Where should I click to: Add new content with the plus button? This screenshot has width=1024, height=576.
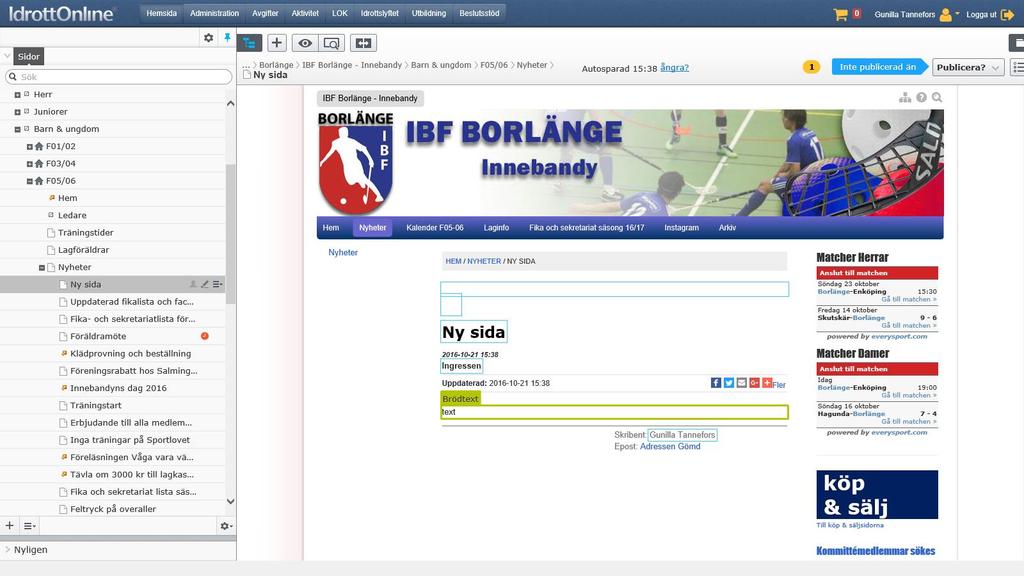pos(277,43)
